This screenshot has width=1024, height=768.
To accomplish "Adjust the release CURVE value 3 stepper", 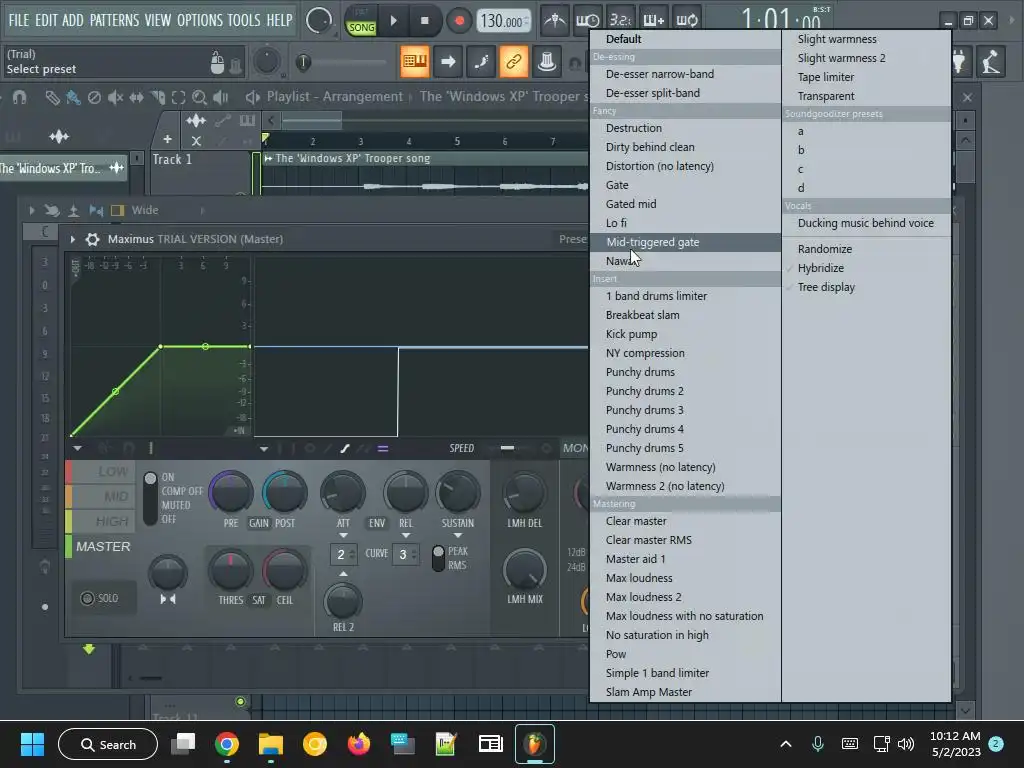I will 405,554.
